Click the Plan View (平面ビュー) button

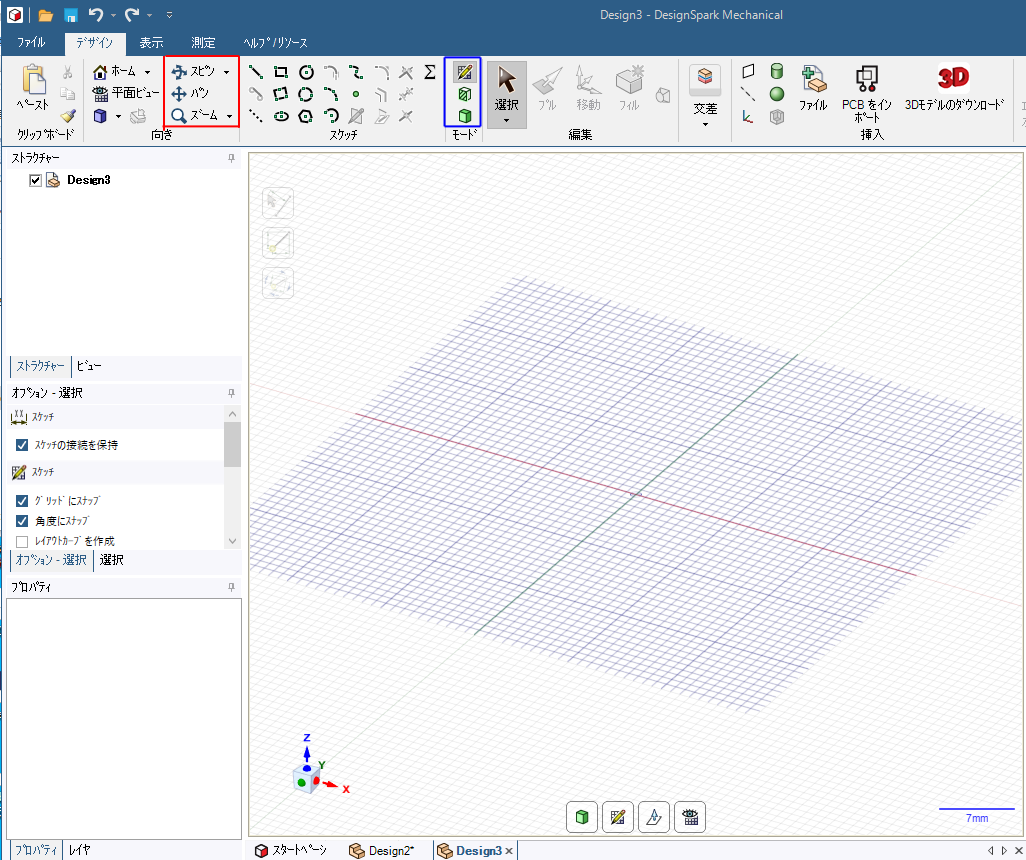126,94
